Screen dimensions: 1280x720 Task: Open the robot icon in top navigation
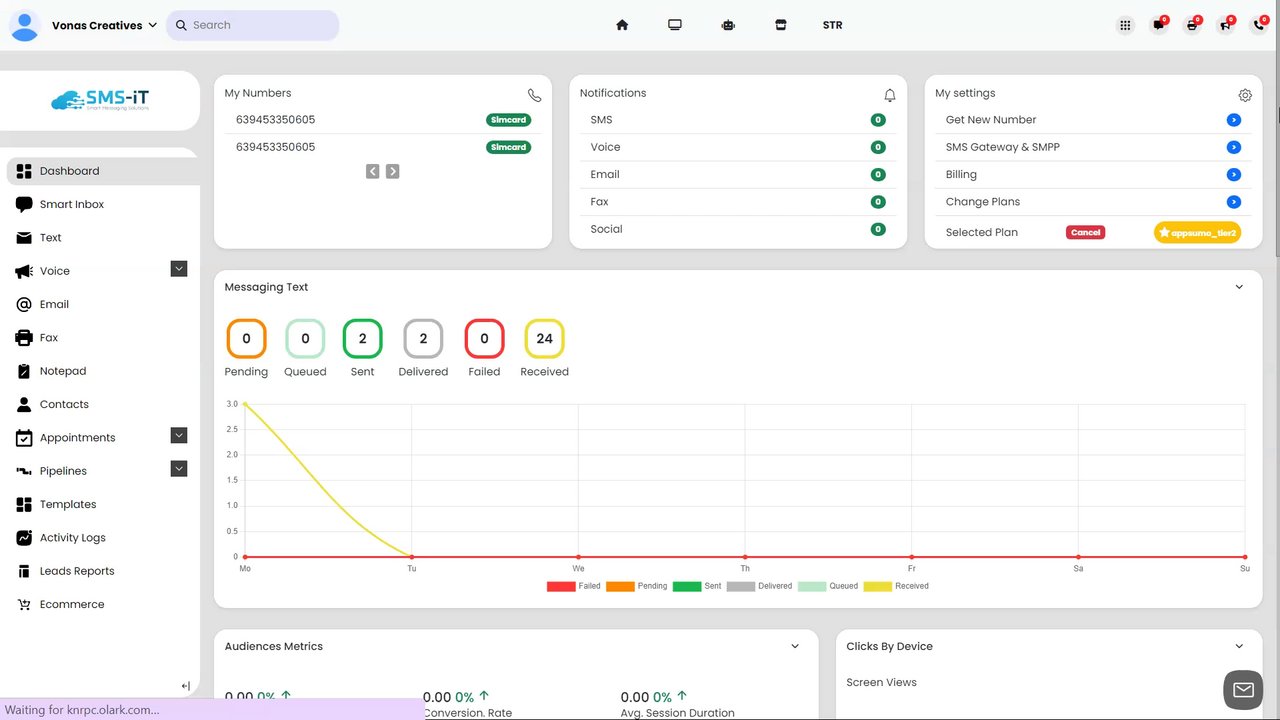tap(728, 25)
